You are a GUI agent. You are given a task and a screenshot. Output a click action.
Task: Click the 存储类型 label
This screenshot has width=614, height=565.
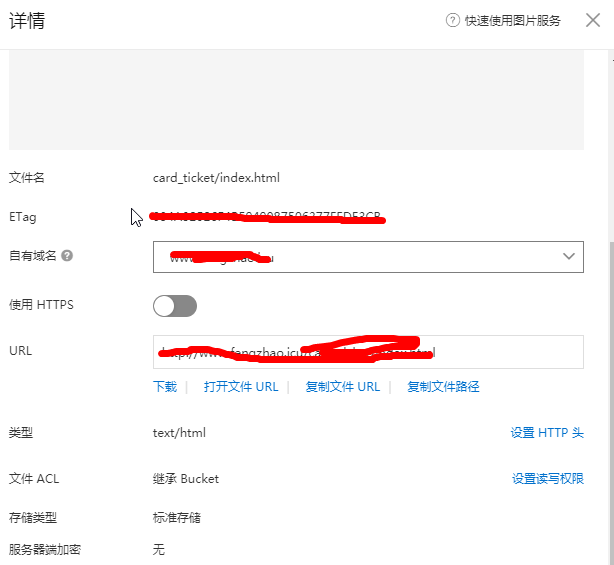click(x=33, y=518)
